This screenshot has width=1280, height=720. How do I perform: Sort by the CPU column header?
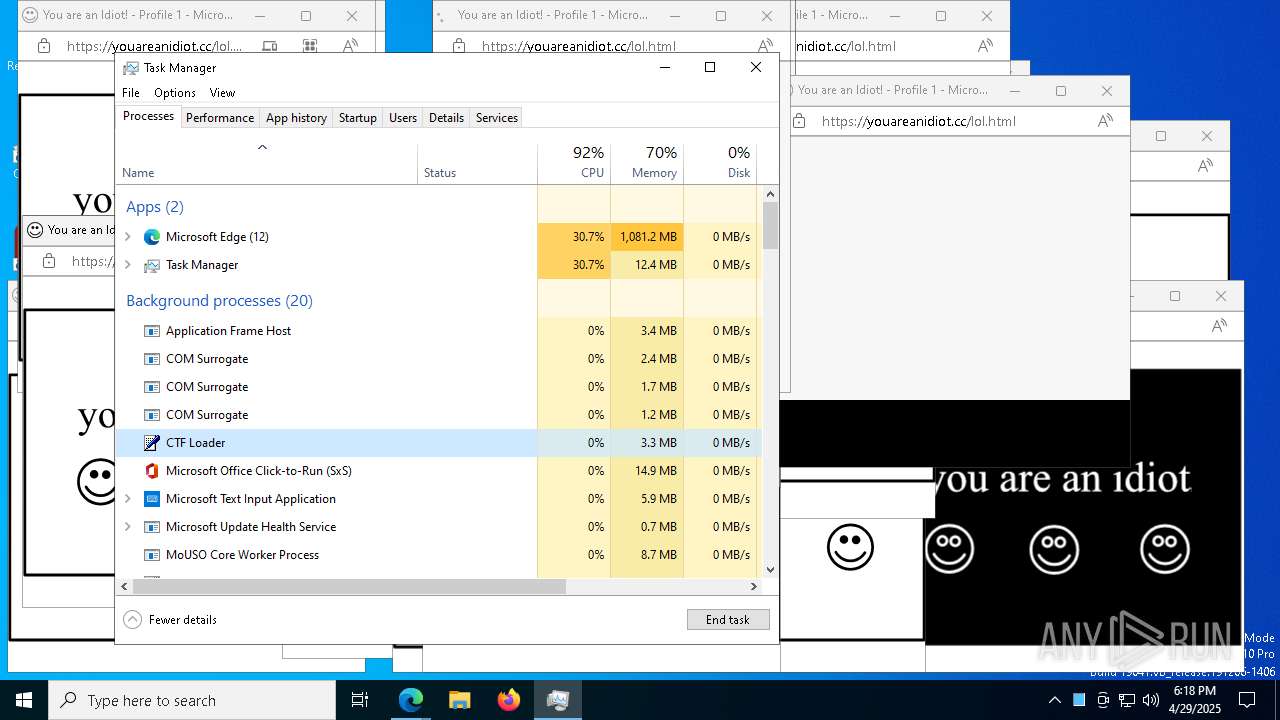(574, 163)
